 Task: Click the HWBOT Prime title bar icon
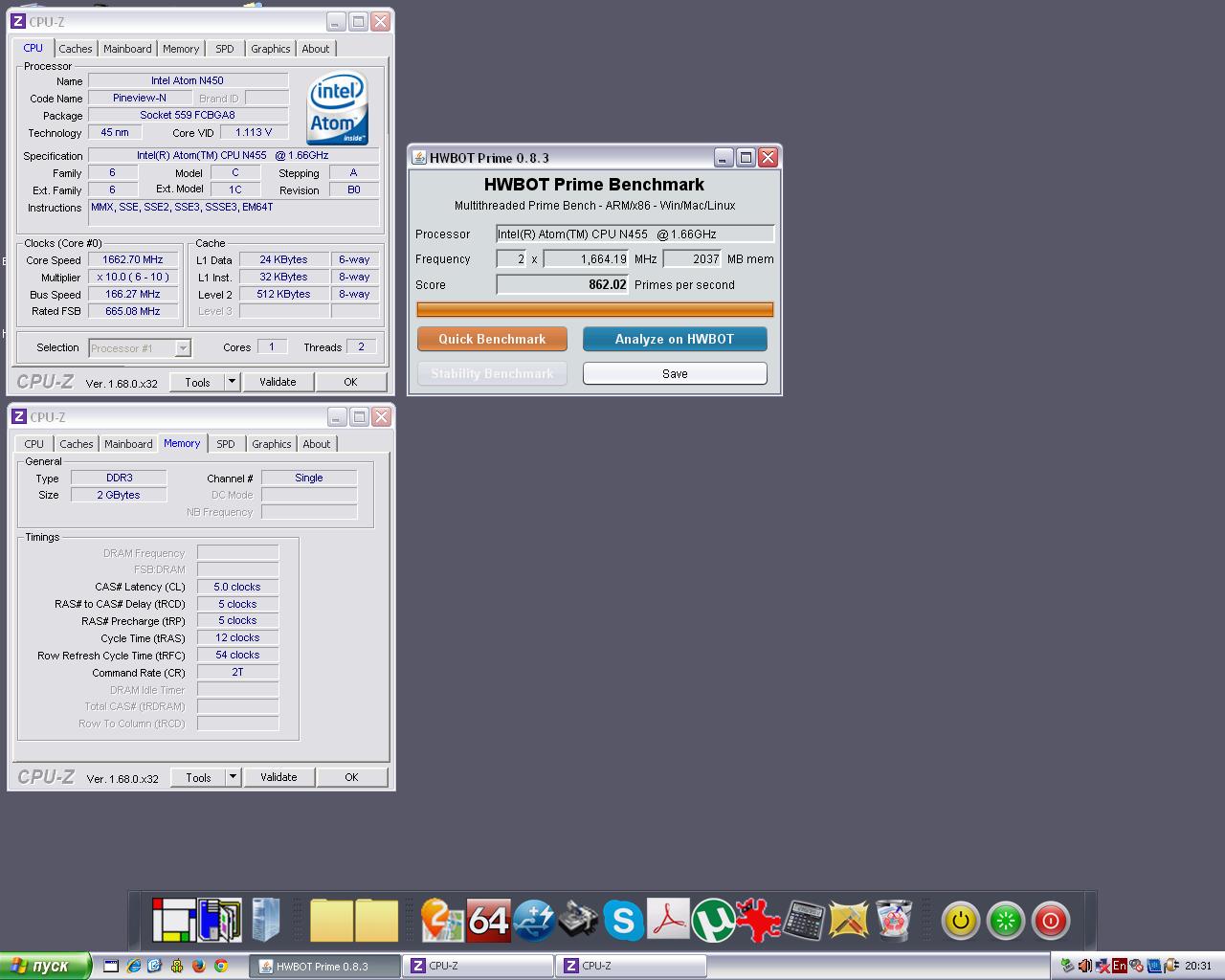click(419, 158)
